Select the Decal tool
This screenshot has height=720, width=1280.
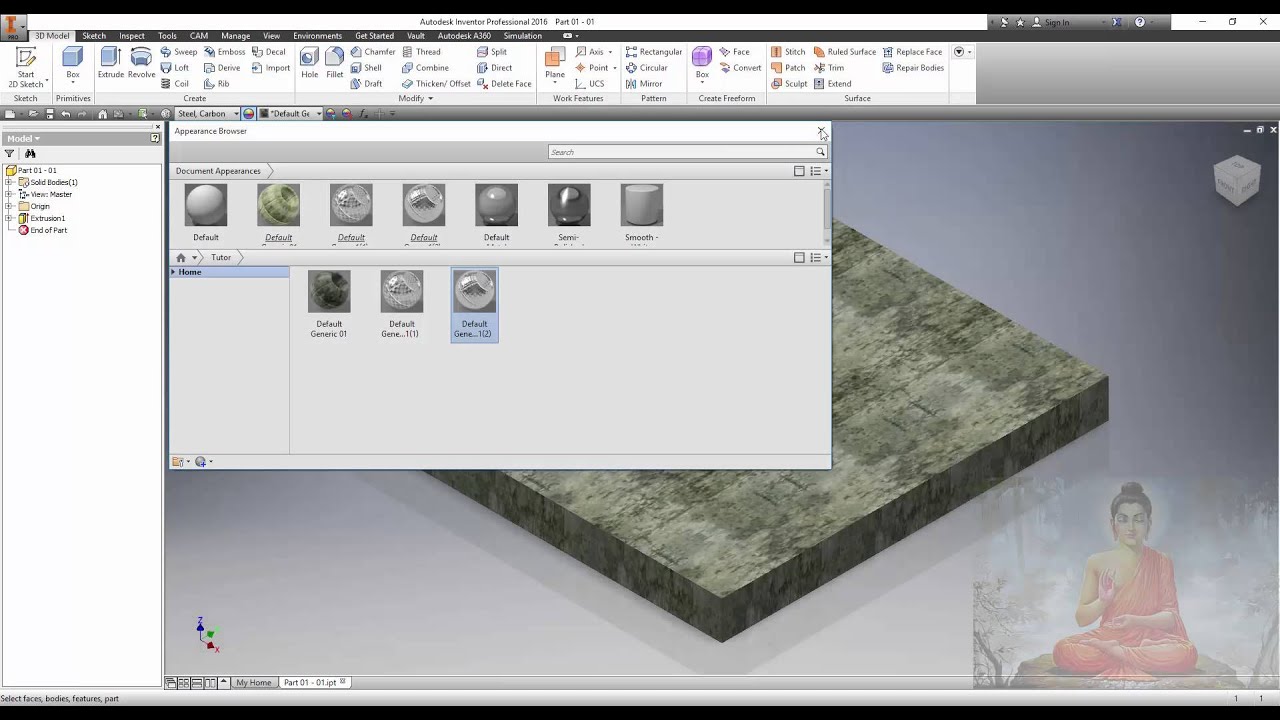(268, 52)
